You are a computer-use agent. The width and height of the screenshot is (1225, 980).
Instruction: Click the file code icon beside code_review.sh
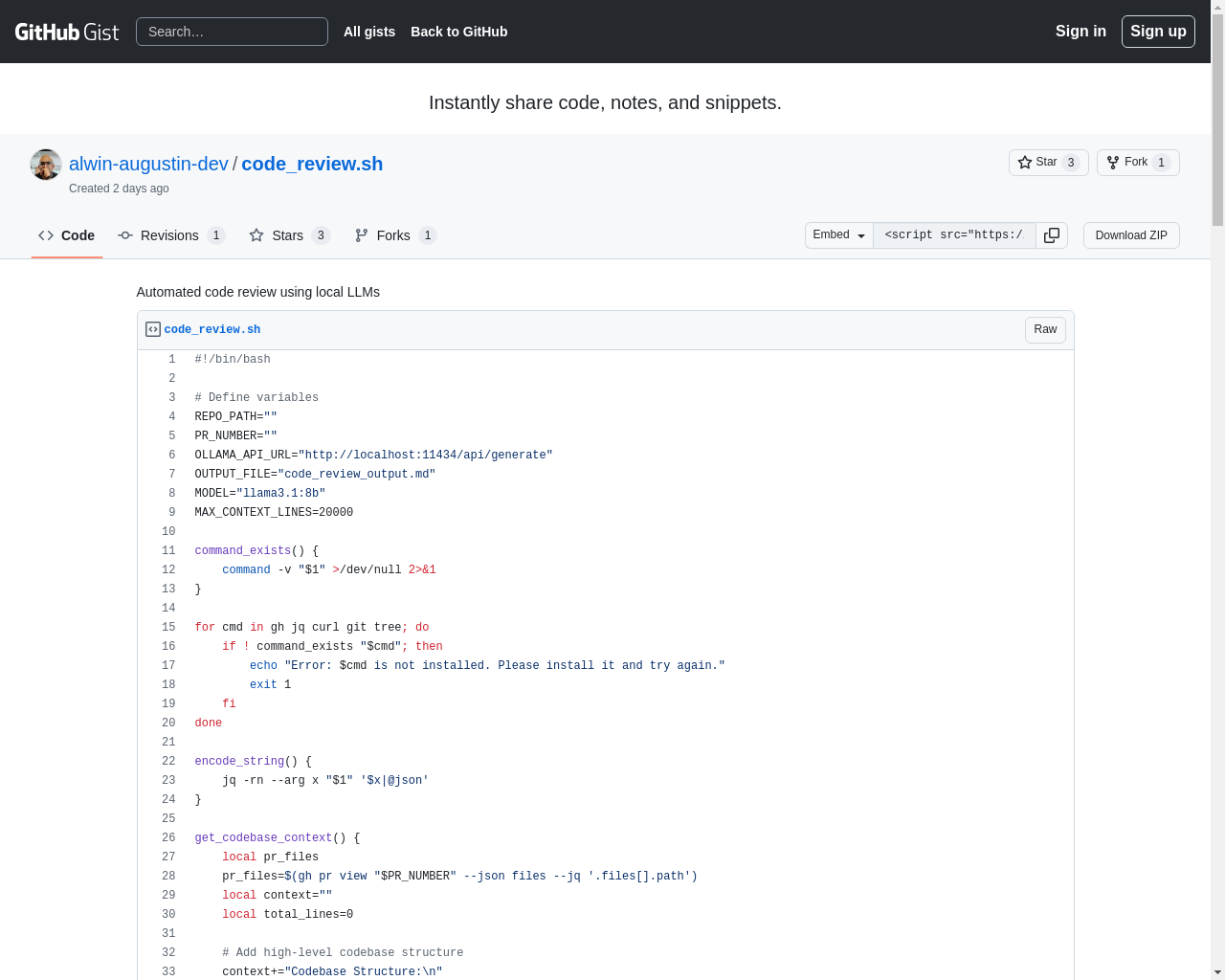[x=153, y=329]
